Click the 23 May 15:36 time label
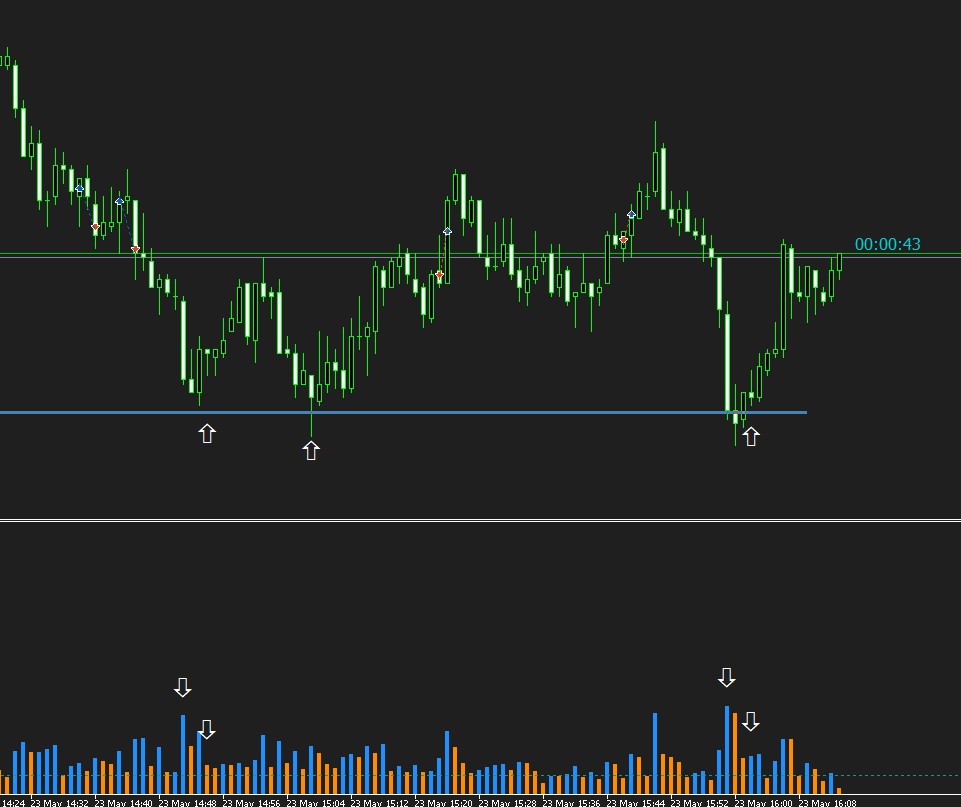 pos(571,803)
